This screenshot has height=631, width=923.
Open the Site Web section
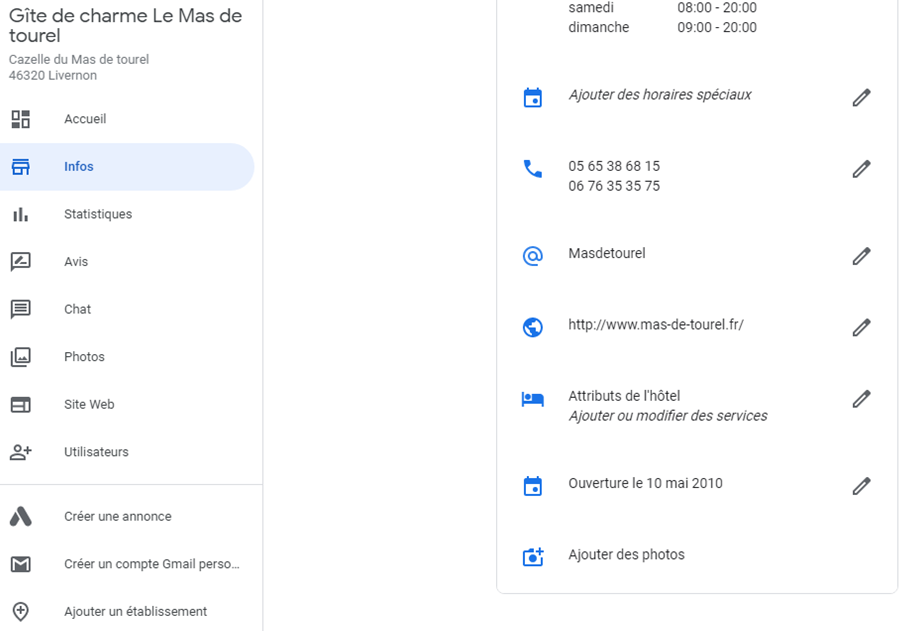click(127, 404)
